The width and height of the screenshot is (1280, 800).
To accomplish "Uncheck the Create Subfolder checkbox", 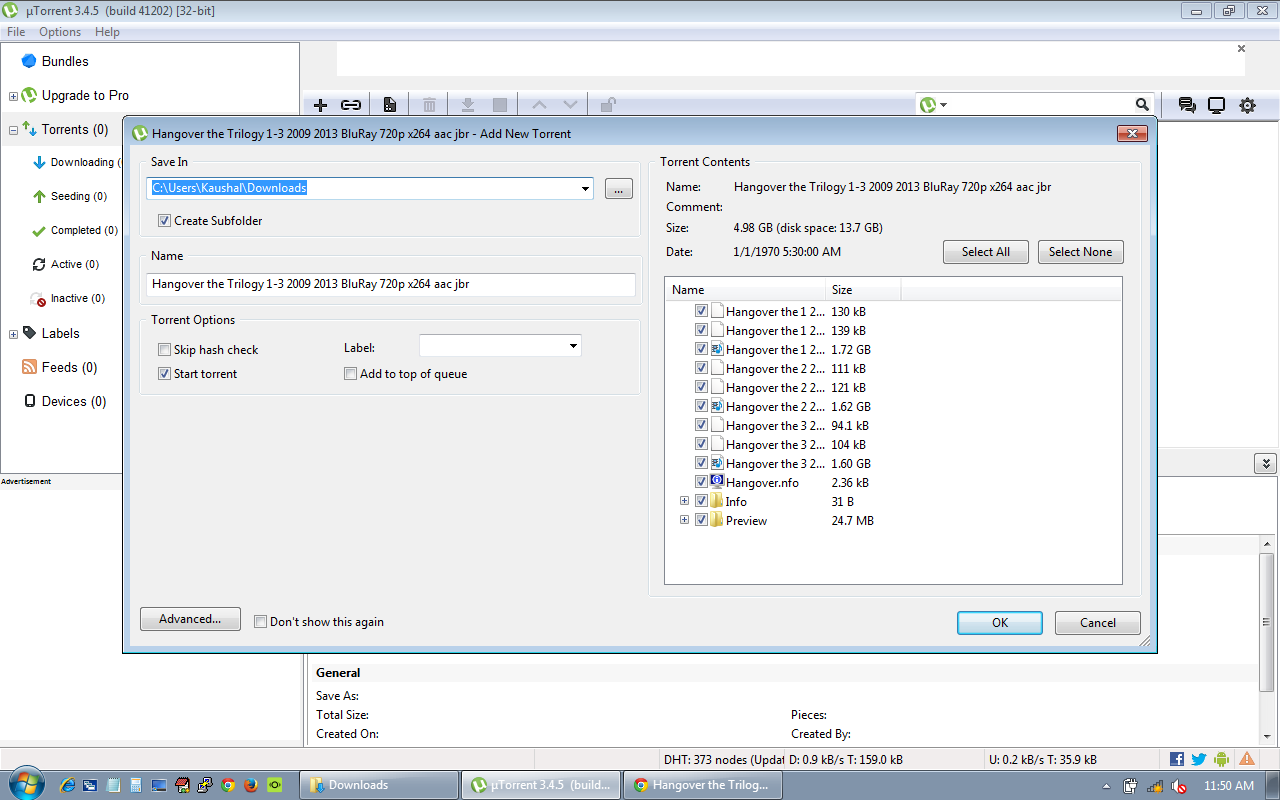I will click(164, 221).
